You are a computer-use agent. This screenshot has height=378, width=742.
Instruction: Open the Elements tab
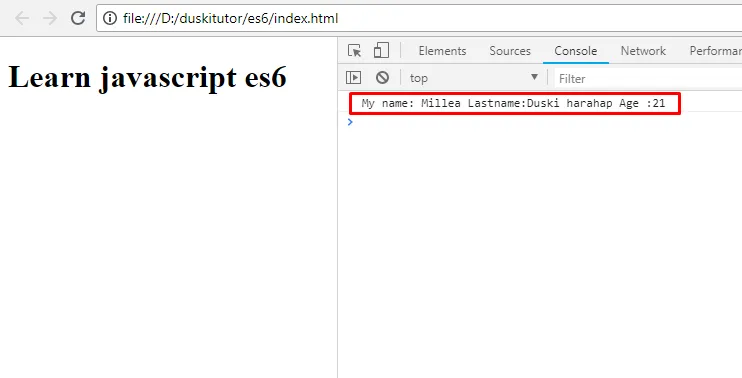[442, 51]
